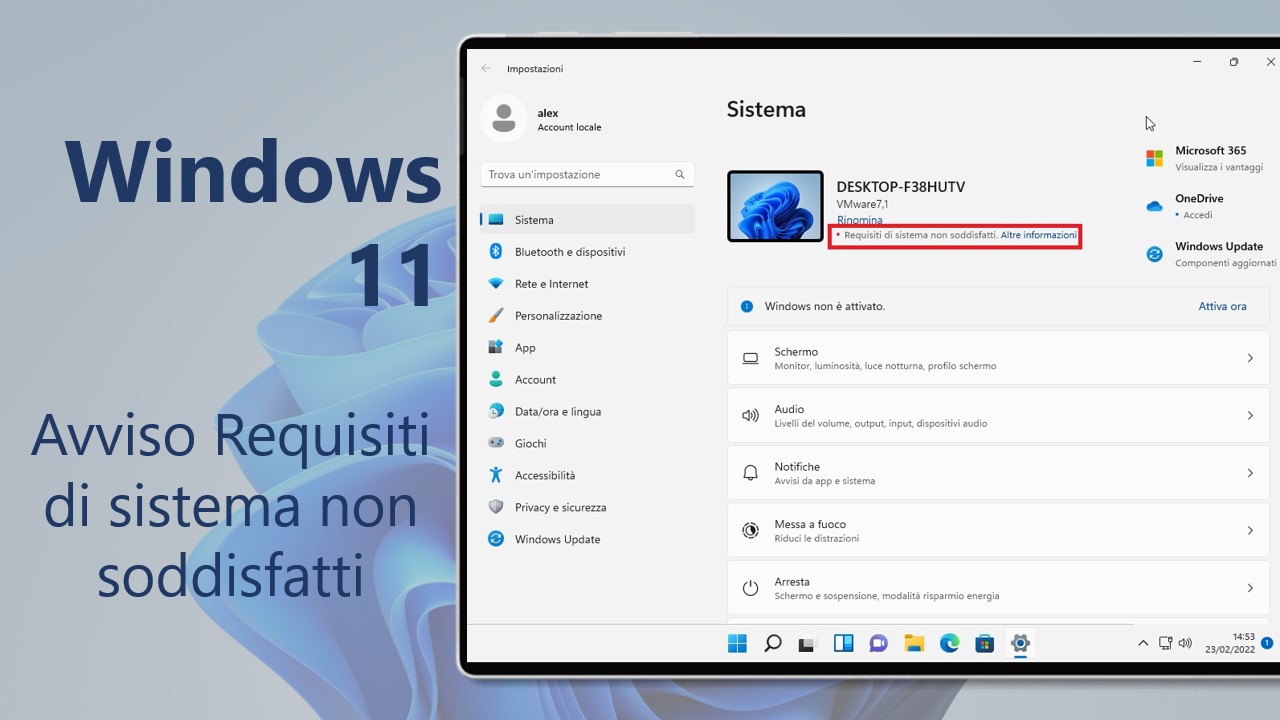
Task: Open Personalizzazione settings
Action: pyautogui.click(x=587, y=316)
